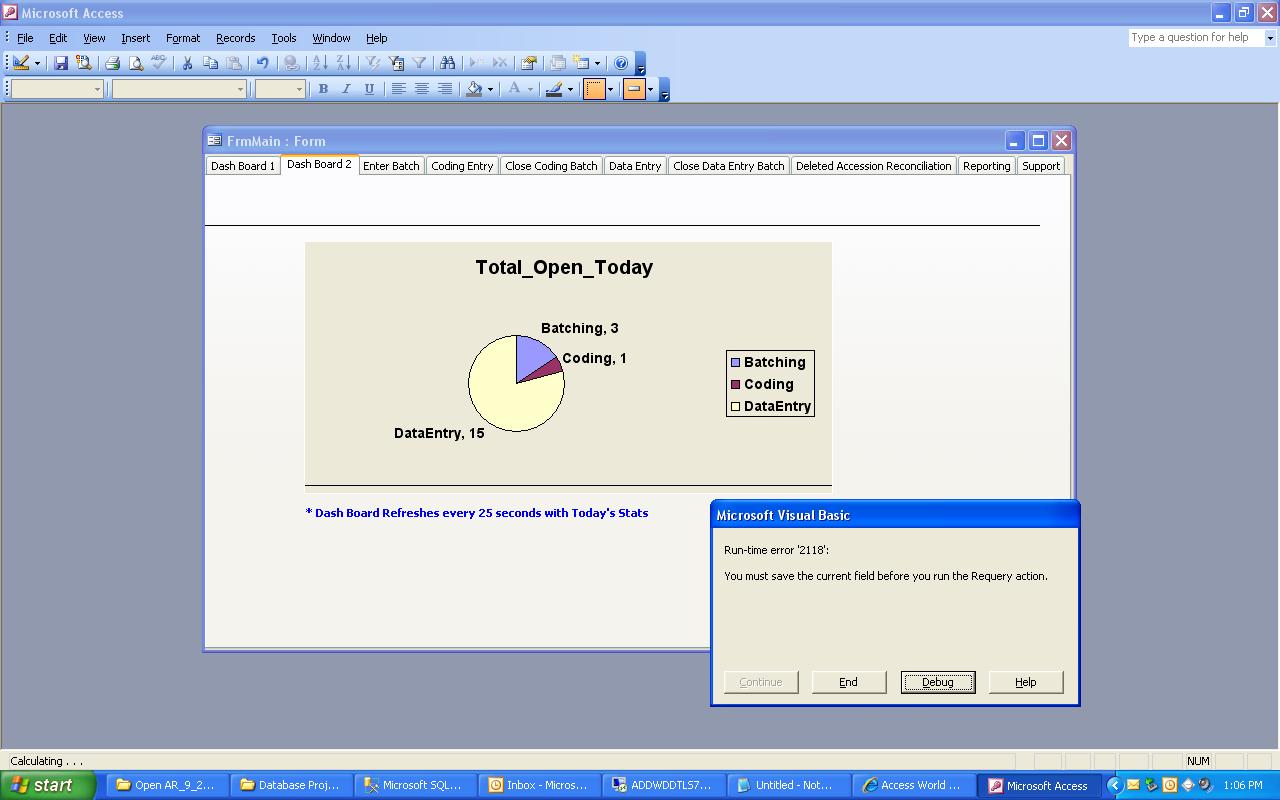The width and height of the screenshot is (1280, 800).
Task: Click the Copy toolbar icon
Action: [210, 63]
